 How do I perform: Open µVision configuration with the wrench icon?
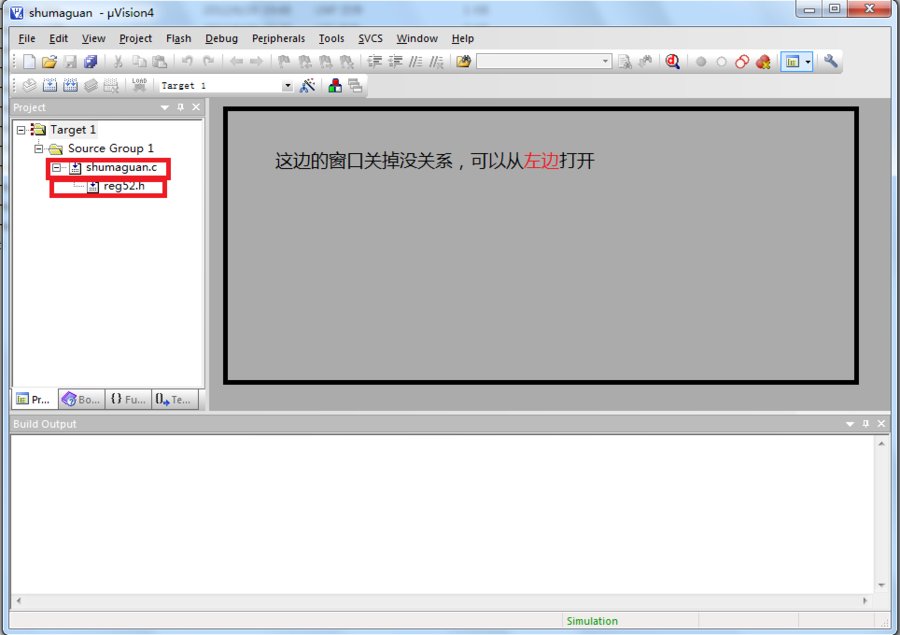(x=831, y=61)
